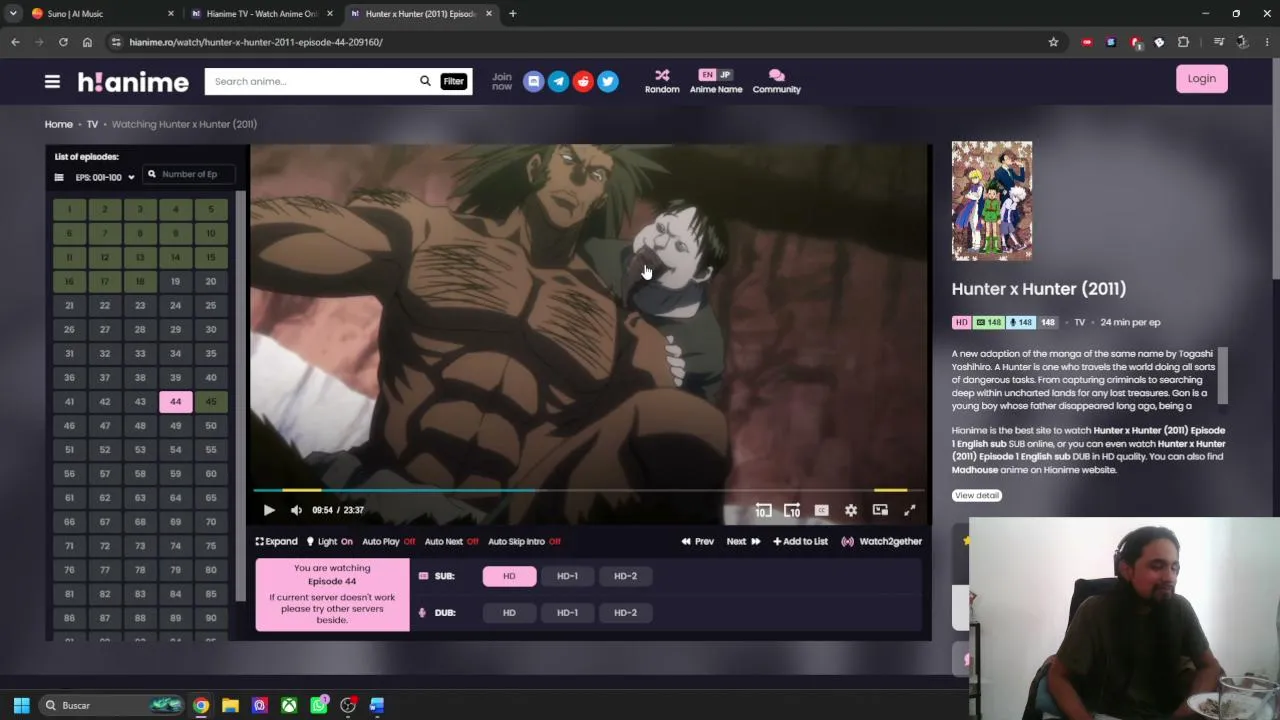Viewport: 1280px width, 720px height.
Task: Start a Watch2gether session
Action: 881,542
